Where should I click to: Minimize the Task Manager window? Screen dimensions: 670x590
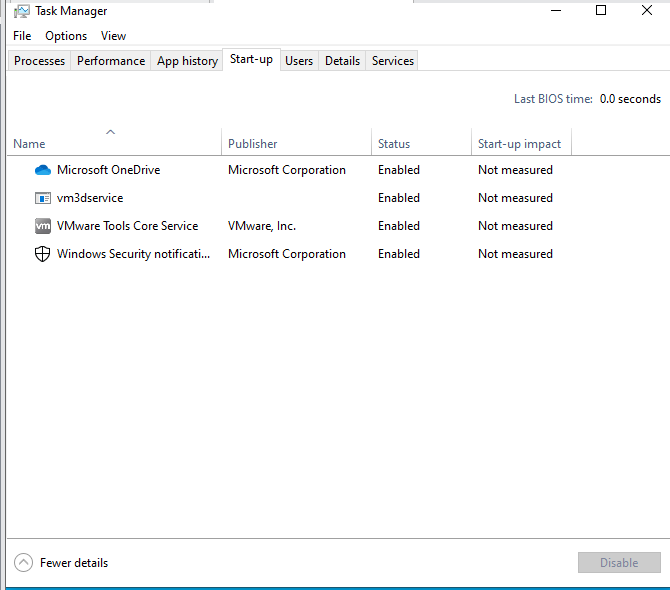(556, 10)
